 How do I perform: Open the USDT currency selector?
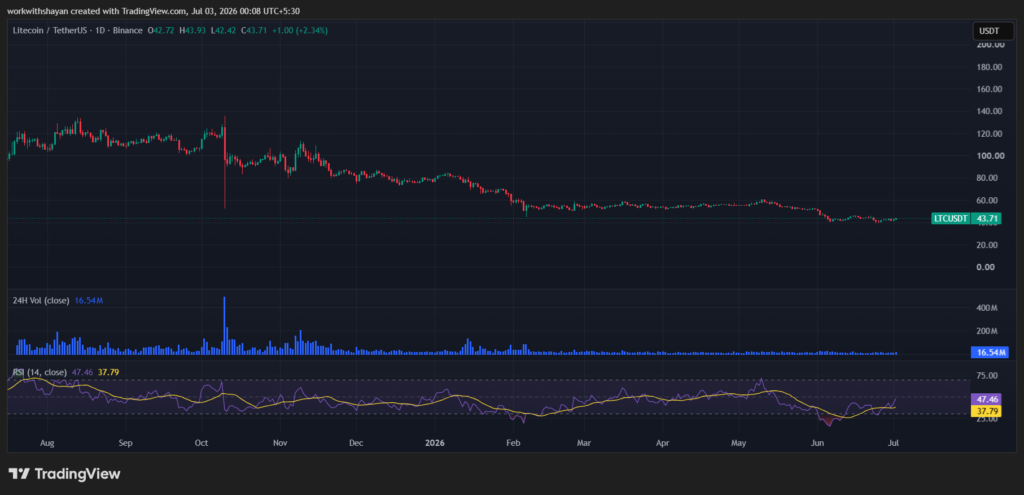click(x=993, y=31)
